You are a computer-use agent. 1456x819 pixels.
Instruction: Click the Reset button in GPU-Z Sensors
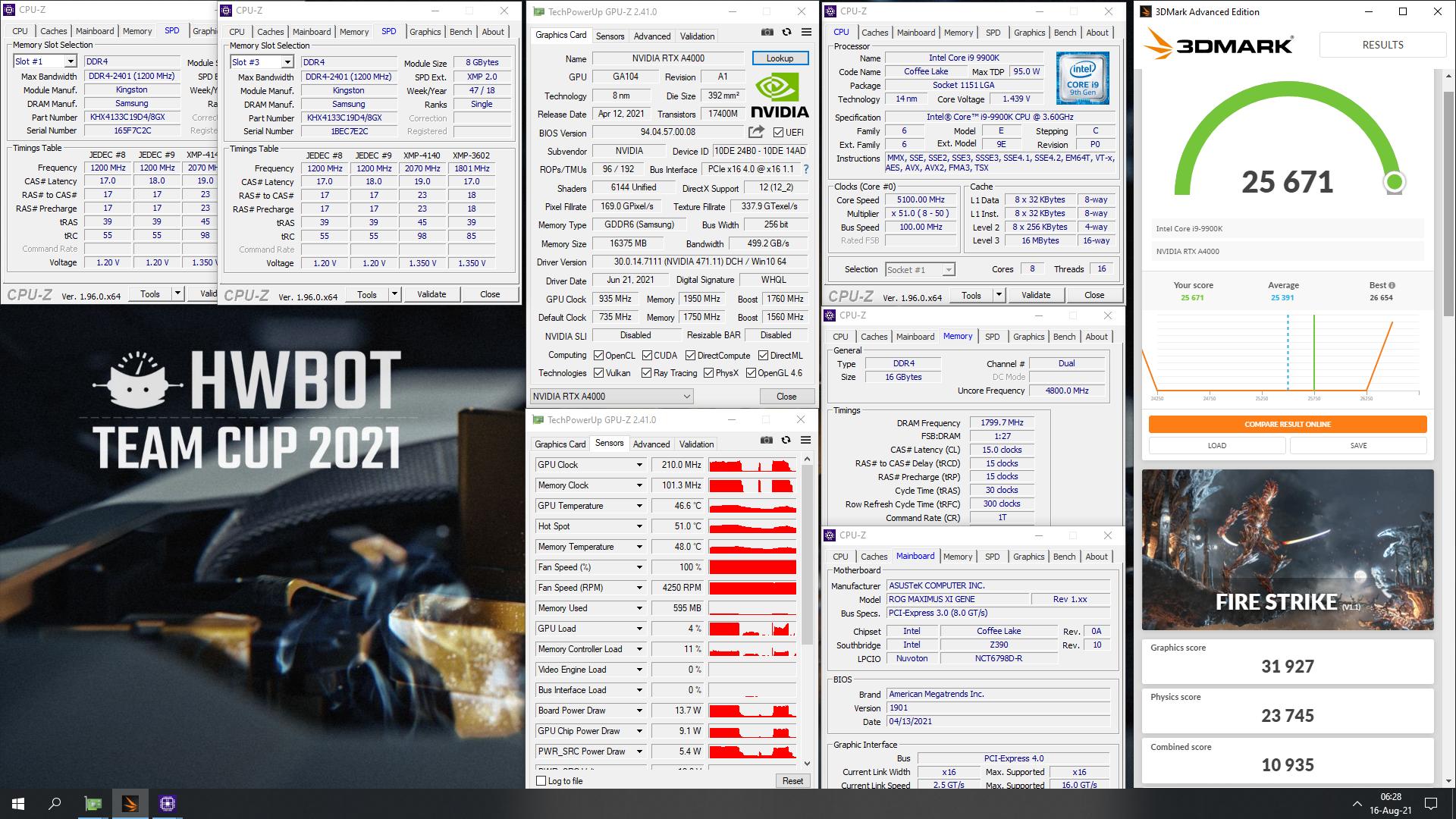point(792,781)
